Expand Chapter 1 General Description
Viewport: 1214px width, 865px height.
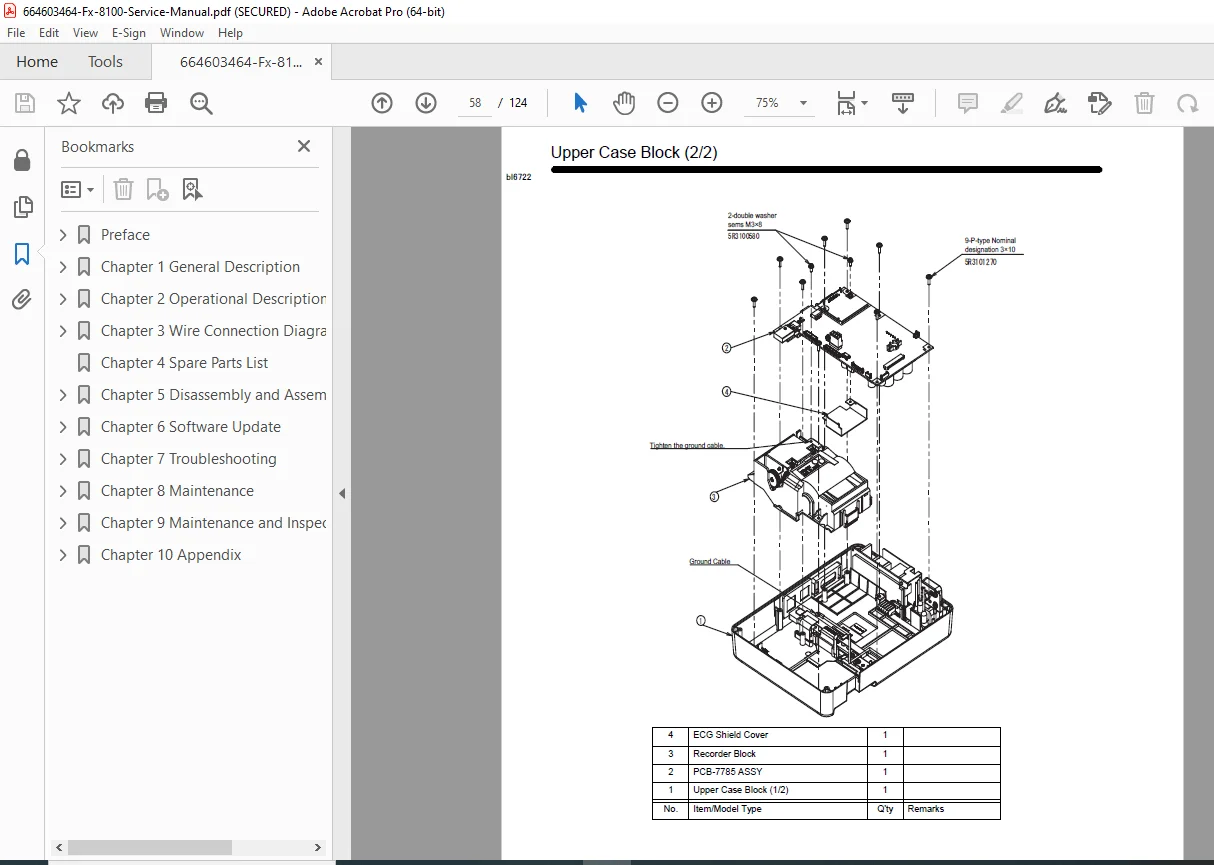pos(63,267)
